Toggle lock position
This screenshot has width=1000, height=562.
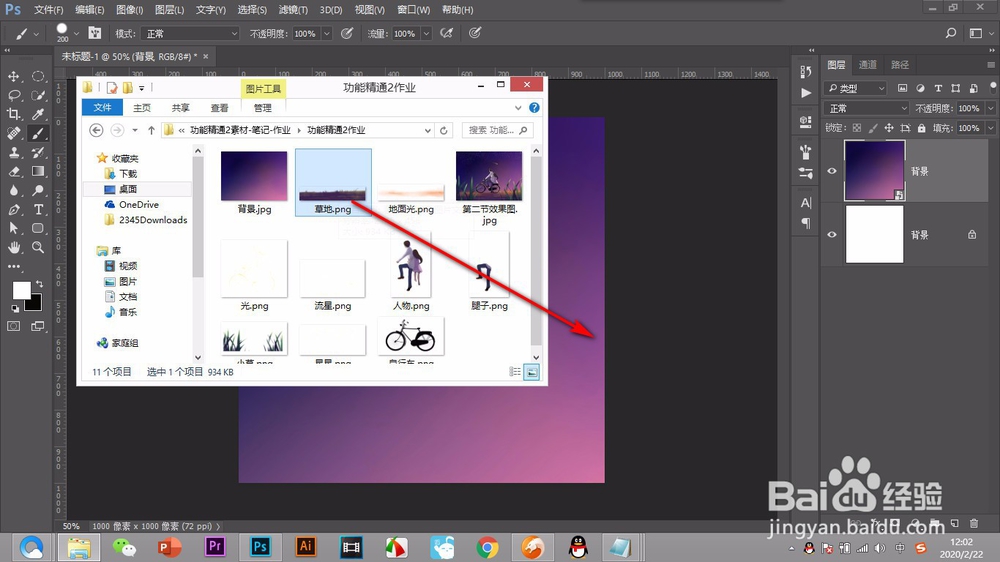coord(889,128)
